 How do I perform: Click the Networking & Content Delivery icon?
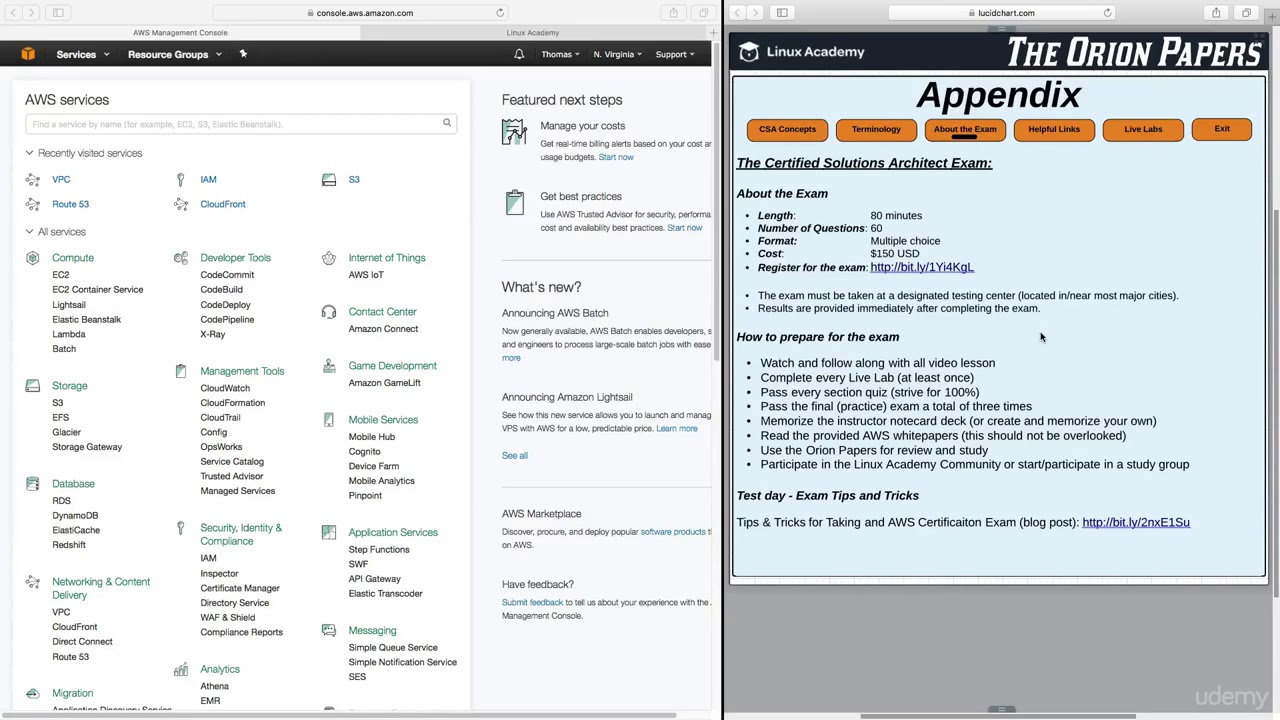coord(33,582)
